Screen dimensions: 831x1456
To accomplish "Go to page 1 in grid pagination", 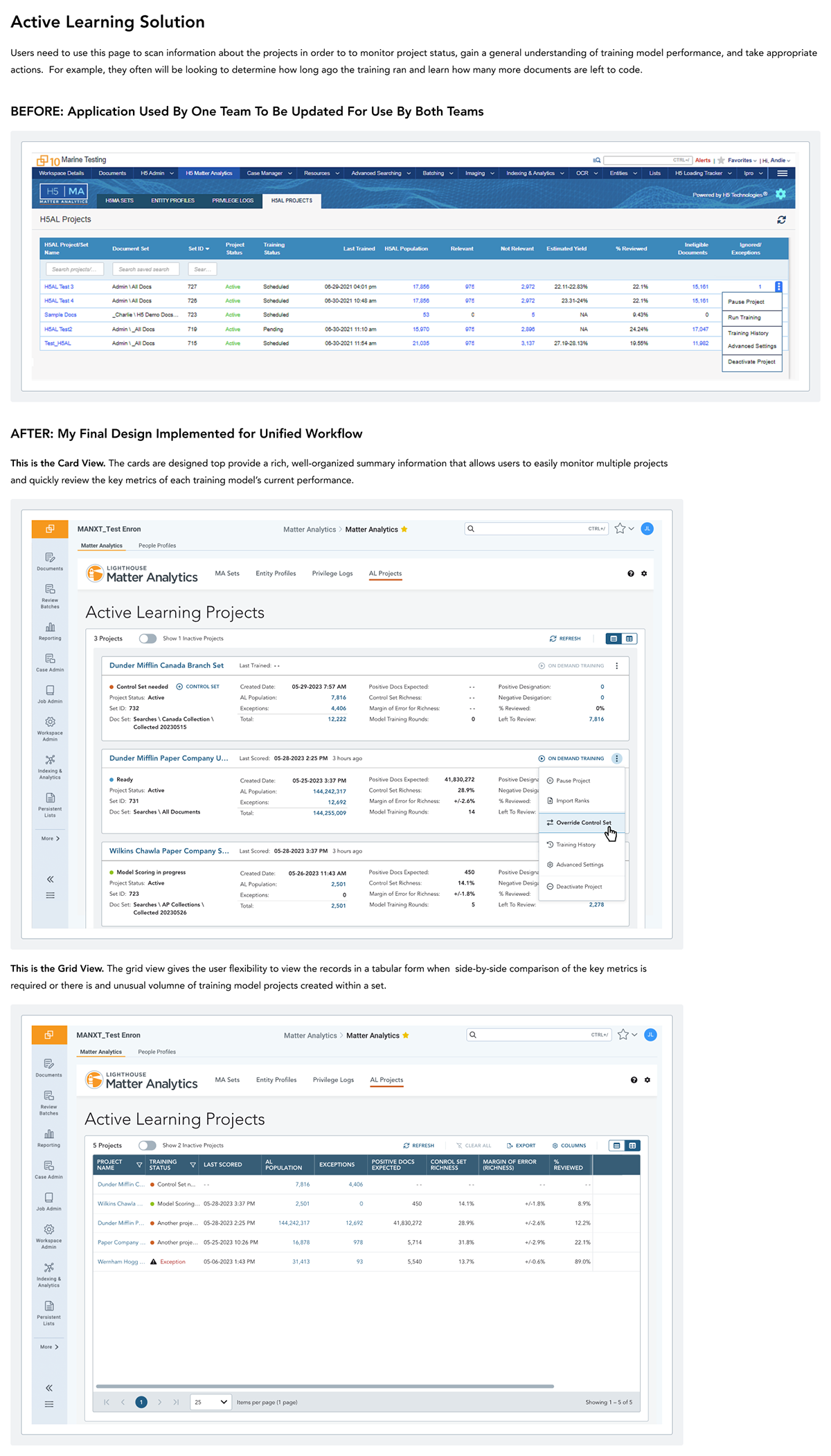I will (141, 1402).
